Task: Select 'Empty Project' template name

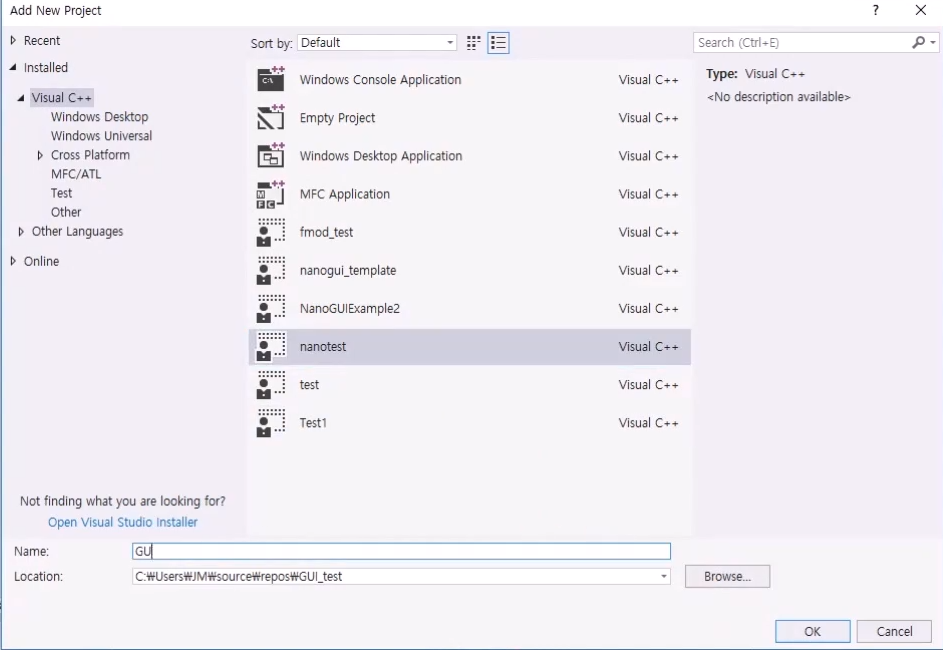Action: (337, 118)
